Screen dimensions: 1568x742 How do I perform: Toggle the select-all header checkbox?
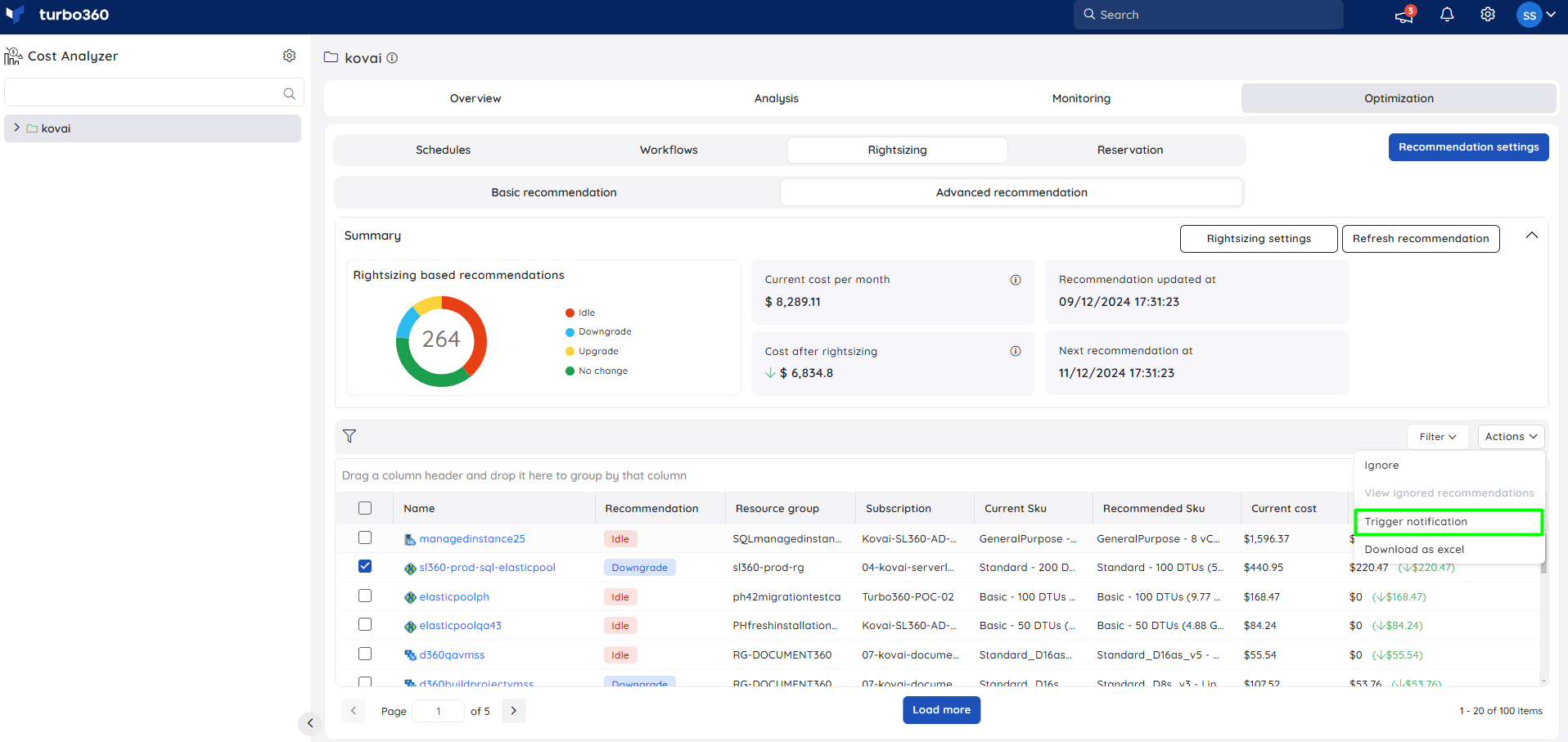[365, 508]
